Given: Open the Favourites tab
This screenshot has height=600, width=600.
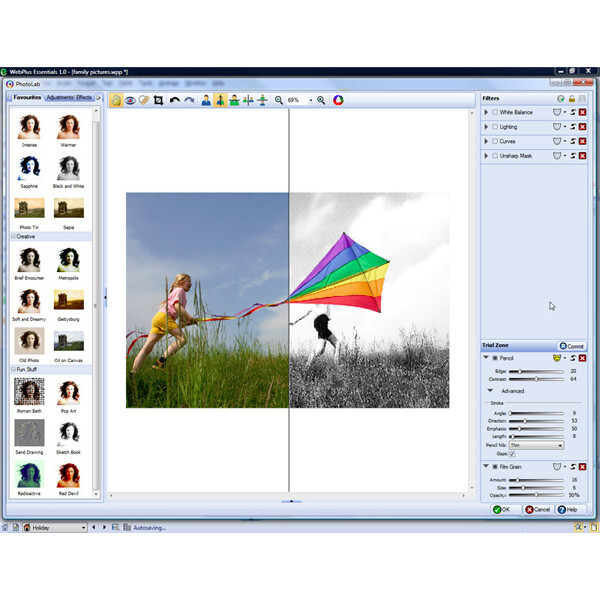Looking at the screenshot, I should tap(27, 98).
